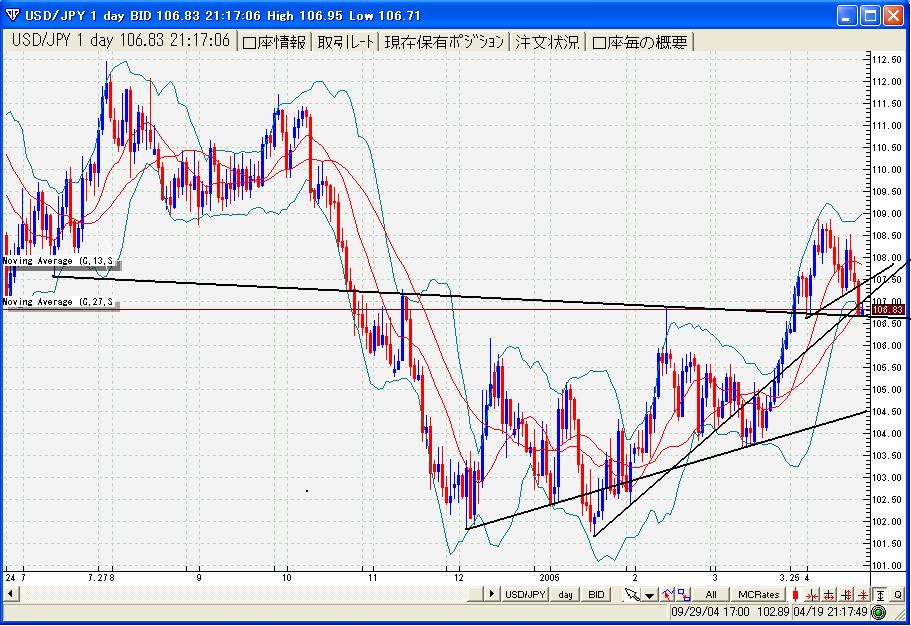Click the green connection status indicator
The height and width of the screenshot is (626, 911).
pyautogui.click(x=878, y=611)
